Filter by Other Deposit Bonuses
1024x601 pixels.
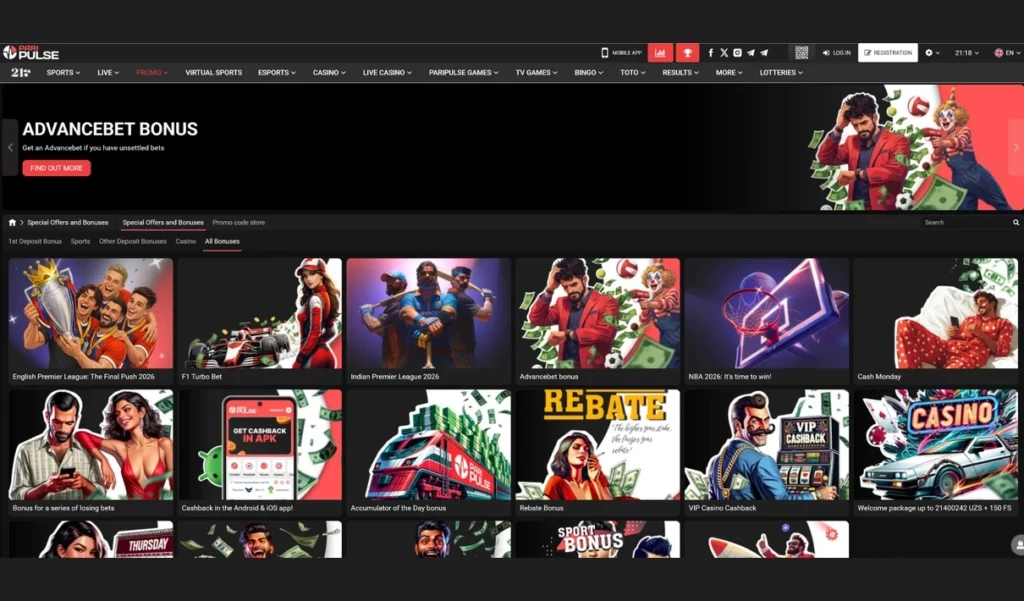(x=133, y=242)
